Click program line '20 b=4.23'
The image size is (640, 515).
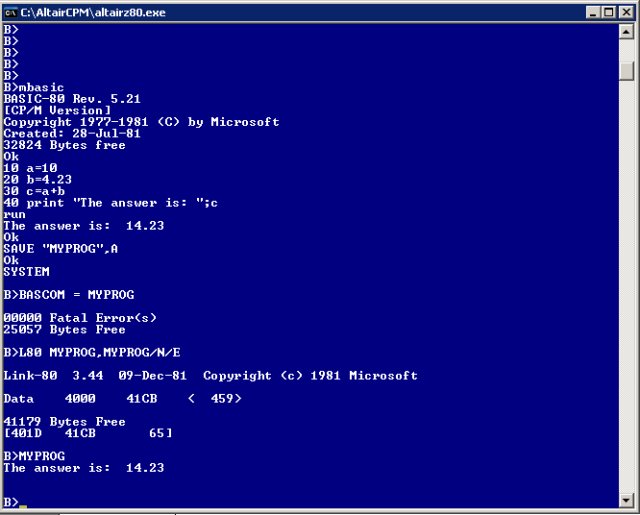(x=38, y=180)
